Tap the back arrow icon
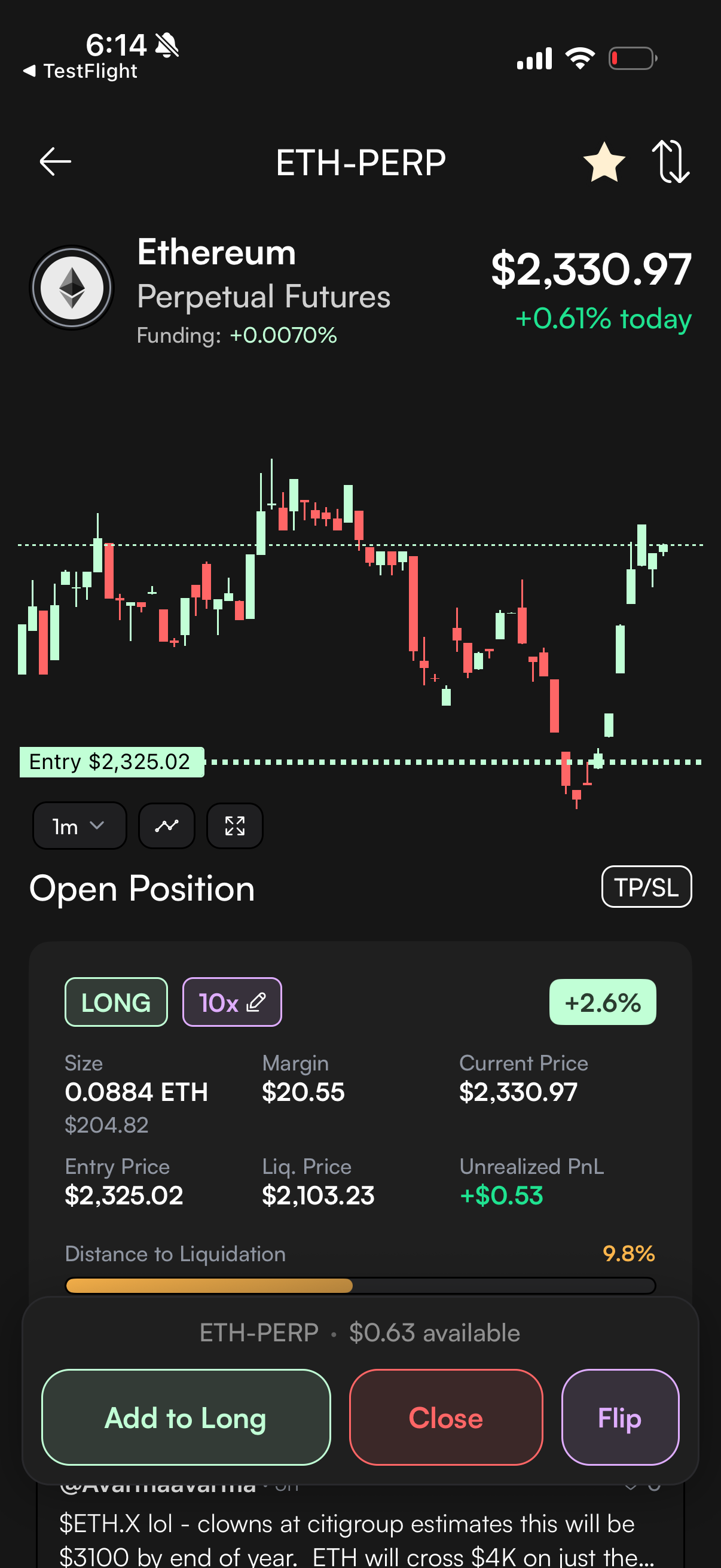721x1568 pixels. (56, 162)
